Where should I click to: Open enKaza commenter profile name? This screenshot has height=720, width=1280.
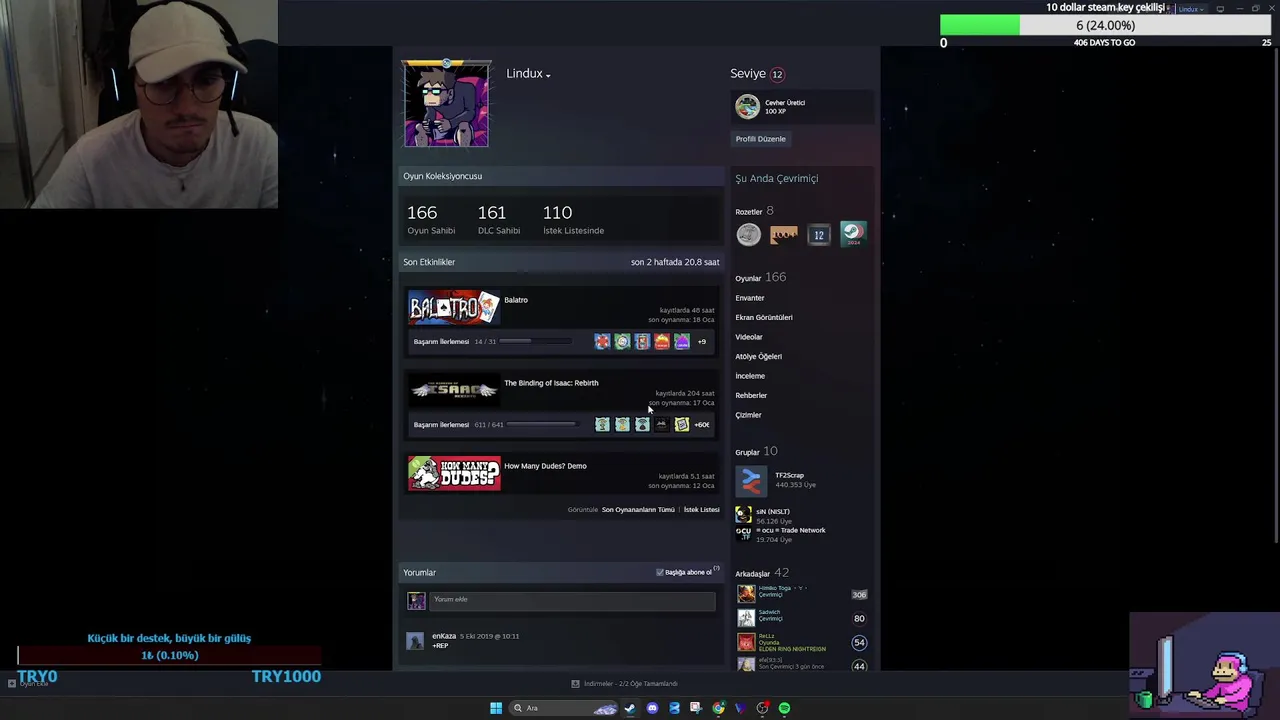[x=444, y=636]
